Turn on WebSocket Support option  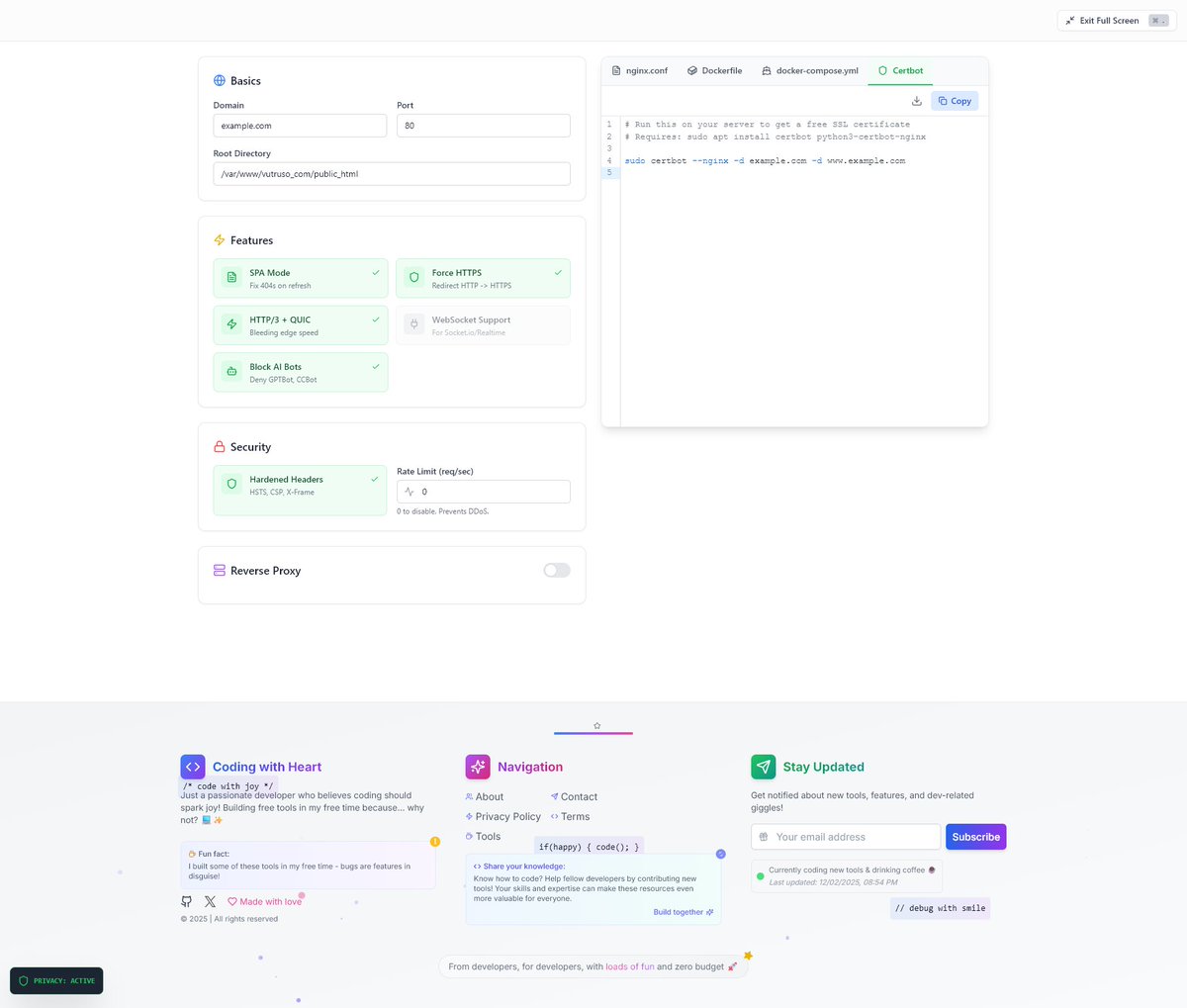(x=483, y=325)
